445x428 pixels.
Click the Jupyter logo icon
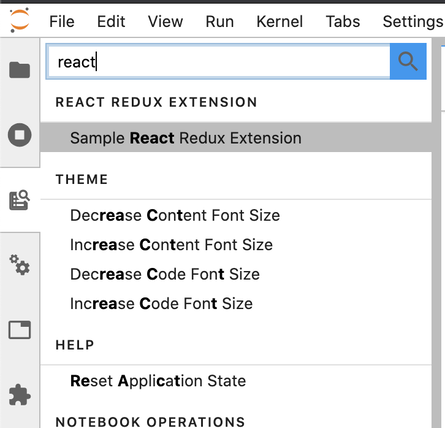point(19,21)
